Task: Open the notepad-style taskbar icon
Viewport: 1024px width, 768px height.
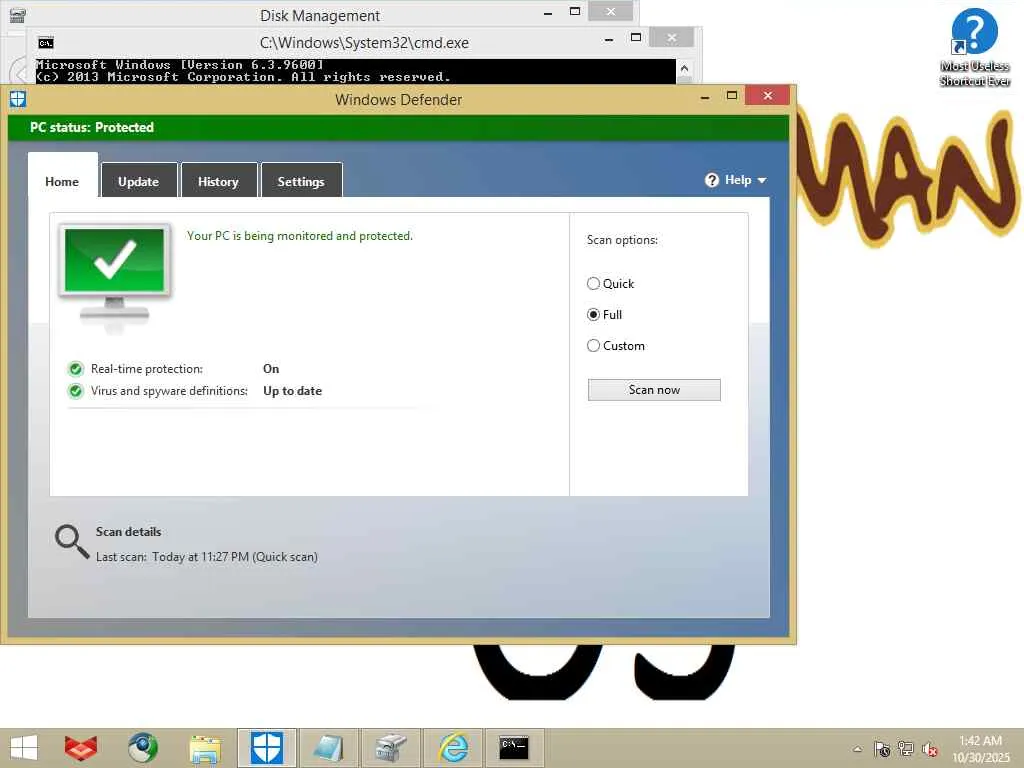Action: (328, 748)
